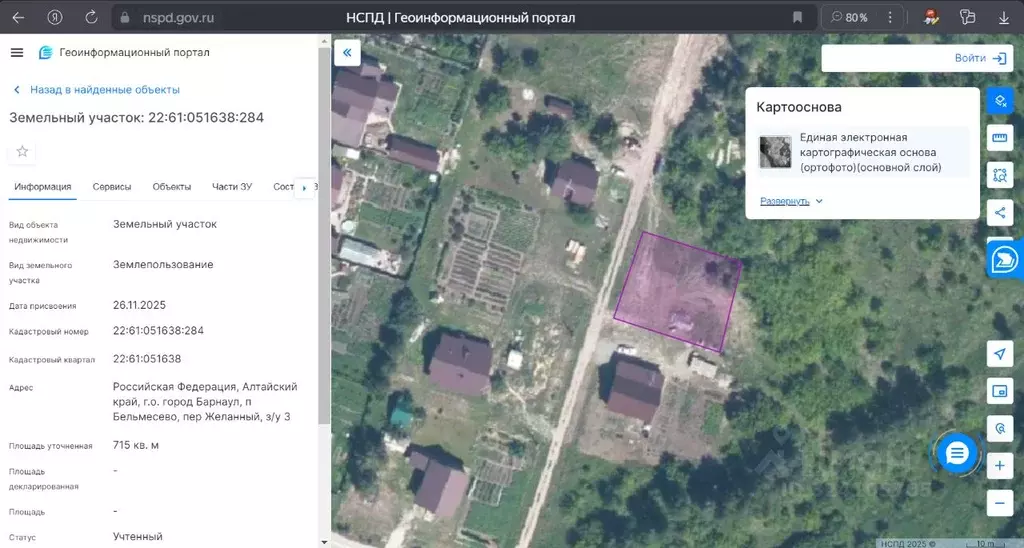Collapse the left info panel

347,53
